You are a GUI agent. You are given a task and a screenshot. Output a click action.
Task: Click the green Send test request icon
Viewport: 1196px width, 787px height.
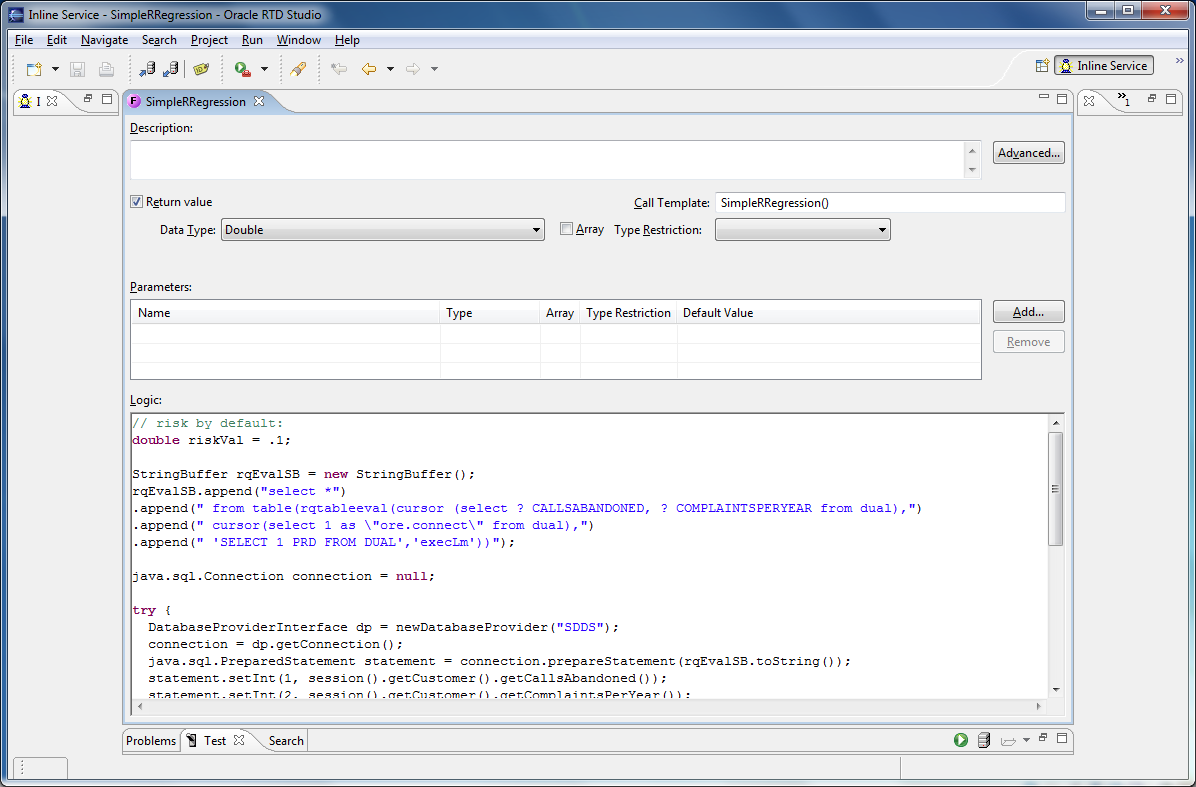pyautogui.click(x=960, y=740)
